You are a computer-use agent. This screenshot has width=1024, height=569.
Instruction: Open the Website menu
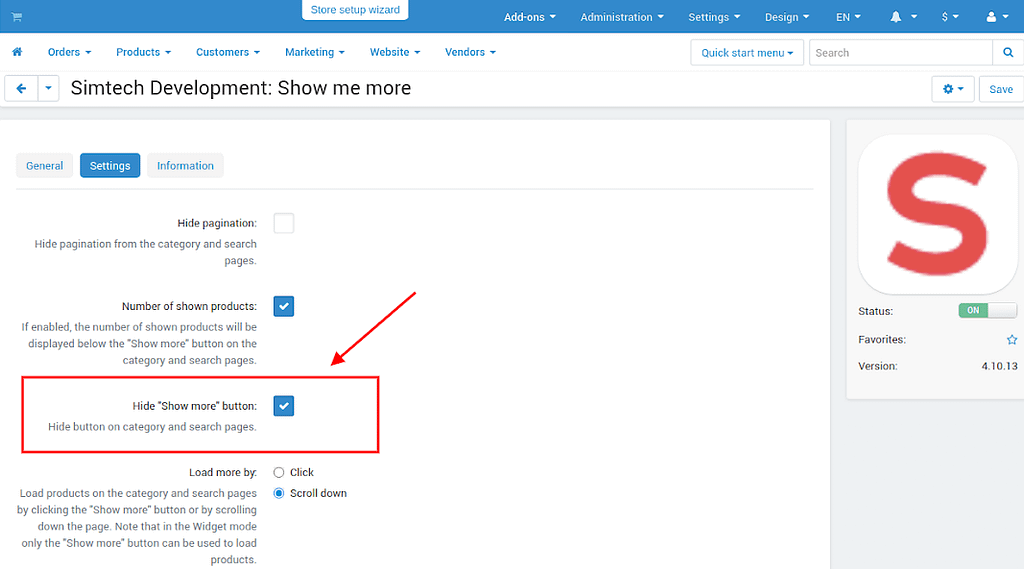click(x=395, y=52)
